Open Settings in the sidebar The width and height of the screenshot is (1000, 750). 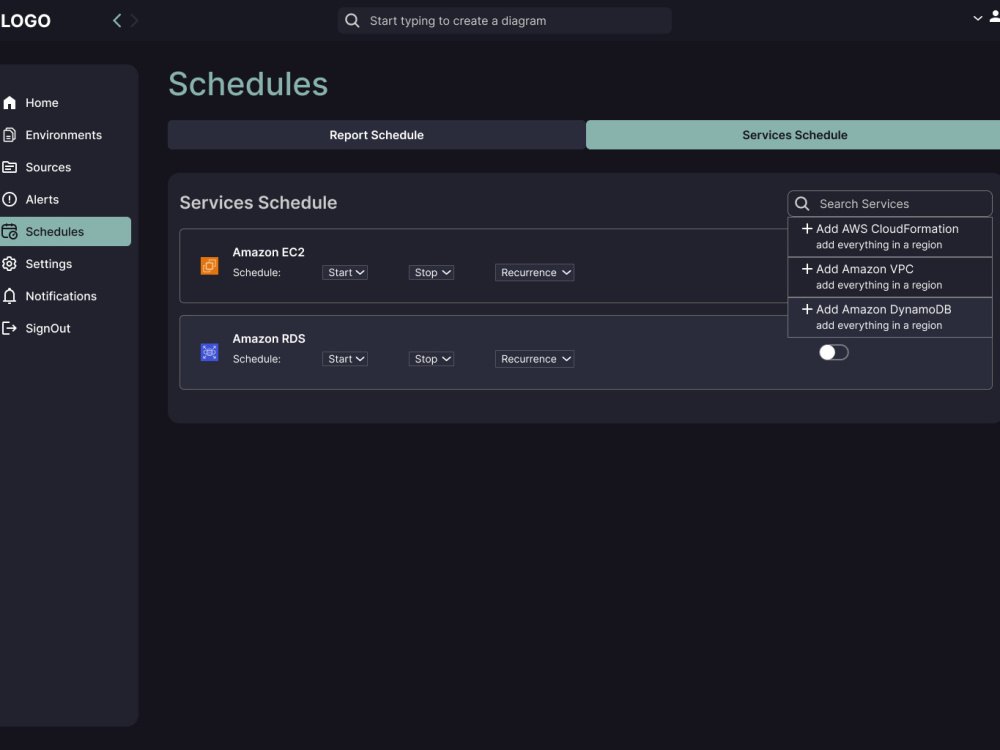pos(66,263)
